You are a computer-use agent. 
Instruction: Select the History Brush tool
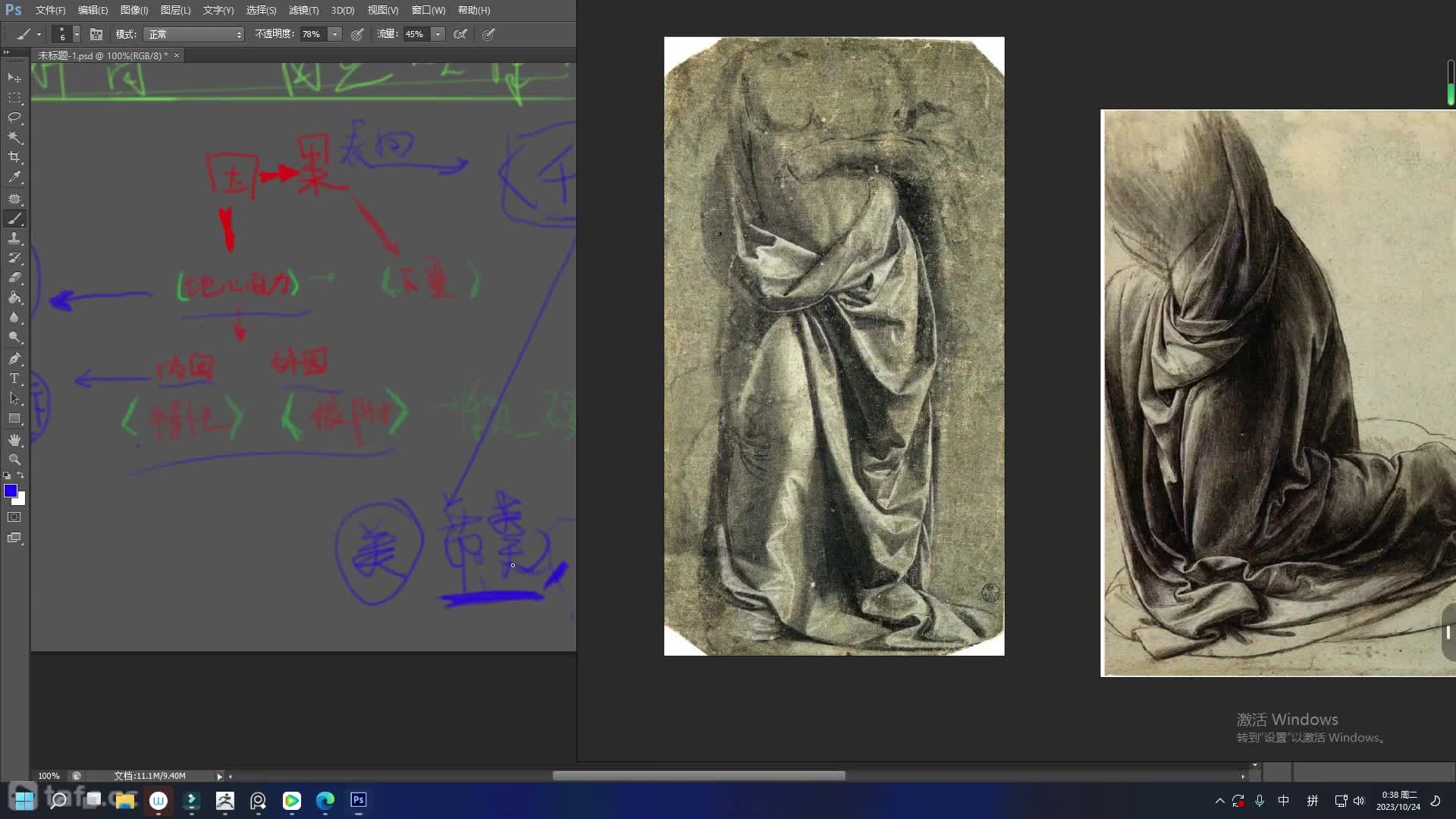click(14, 258)
